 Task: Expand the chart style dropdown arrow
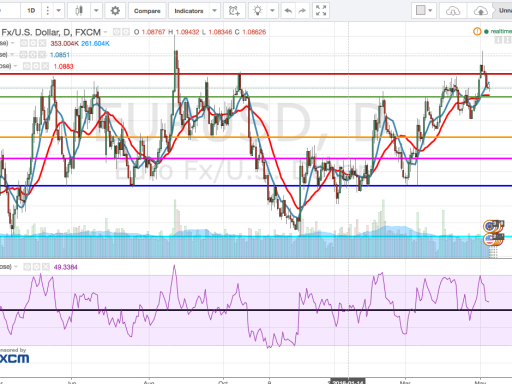tap(96, 11)
